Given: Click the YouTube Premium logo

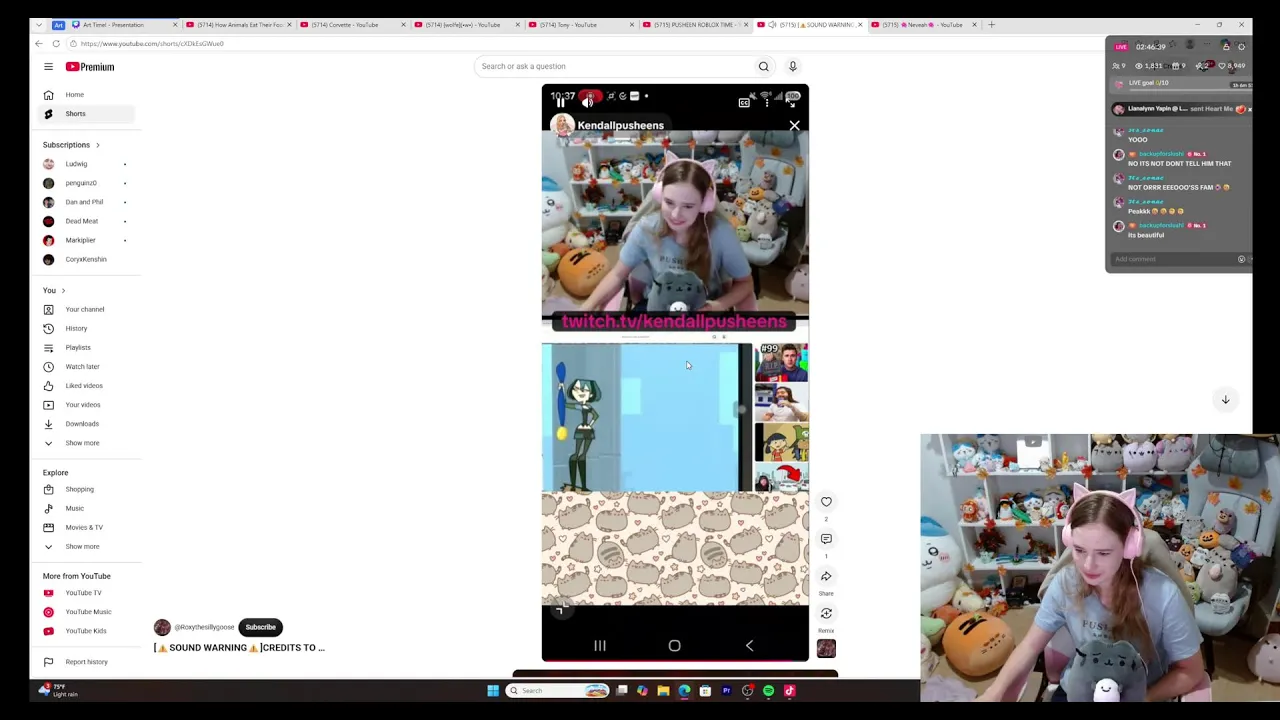Looking at the screenshot, I should tap(90, 66).
